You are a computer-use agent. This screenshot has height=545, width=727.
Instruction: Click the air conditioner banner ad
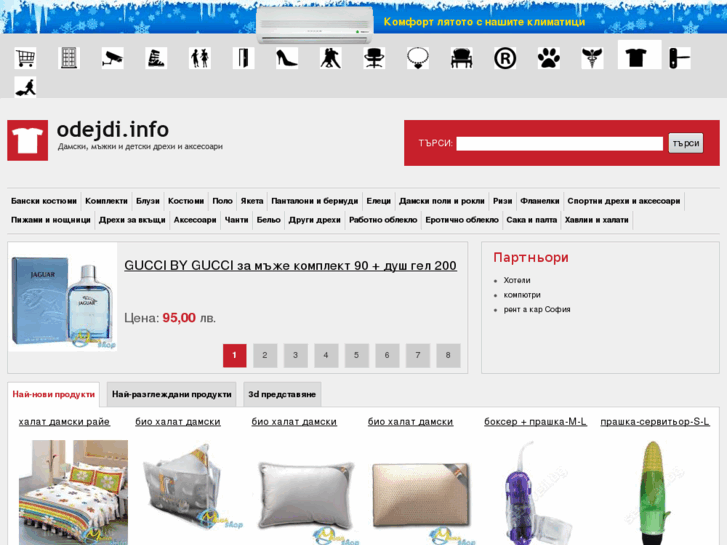(364, 21)
